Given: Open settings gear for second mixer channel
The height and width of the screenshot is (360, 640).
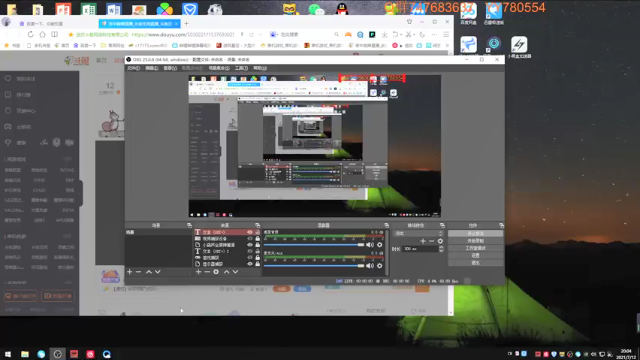Looking at the screenshot, I should pos(380,266).
